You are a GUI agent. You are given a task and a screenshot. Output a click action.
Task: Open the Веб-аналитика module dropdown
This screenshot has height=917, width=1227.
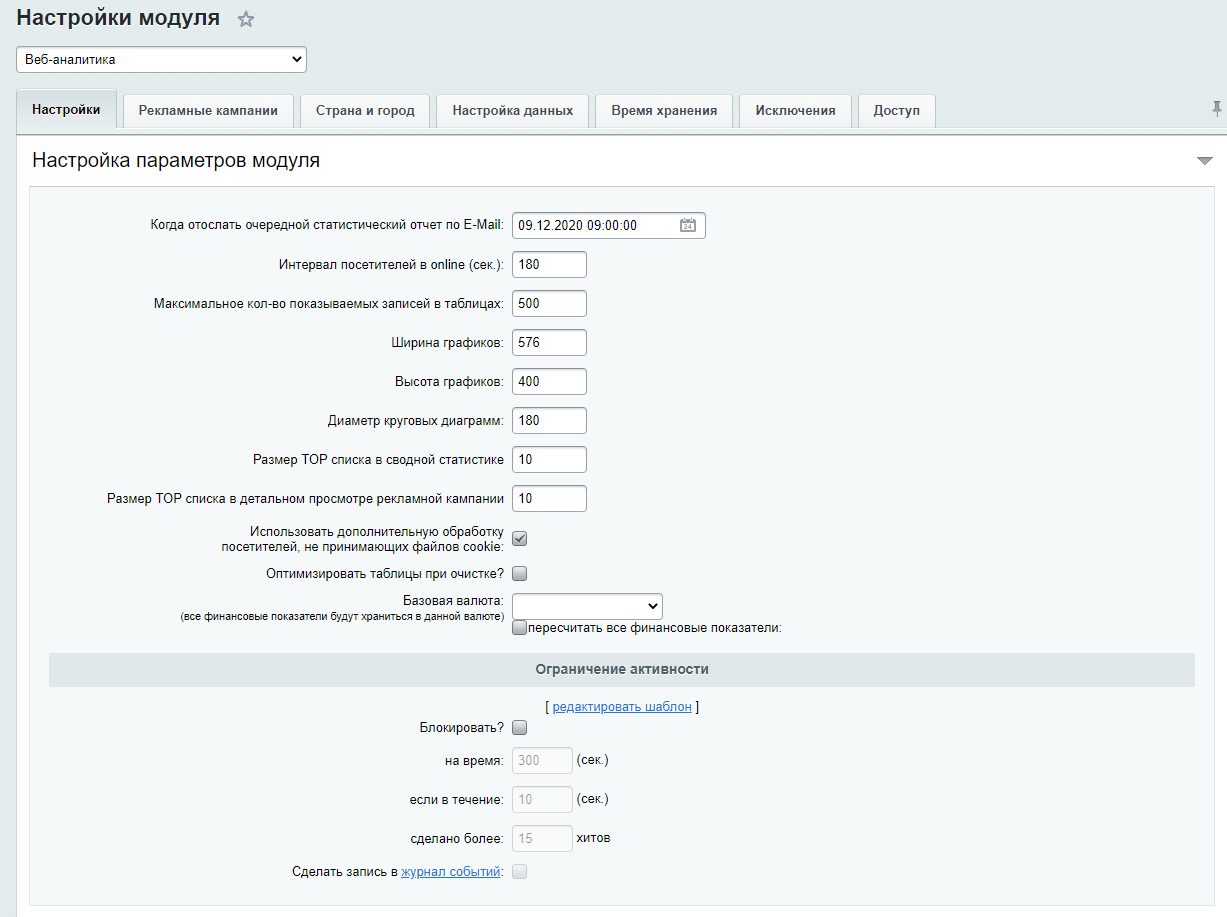[x=161, y=60]
